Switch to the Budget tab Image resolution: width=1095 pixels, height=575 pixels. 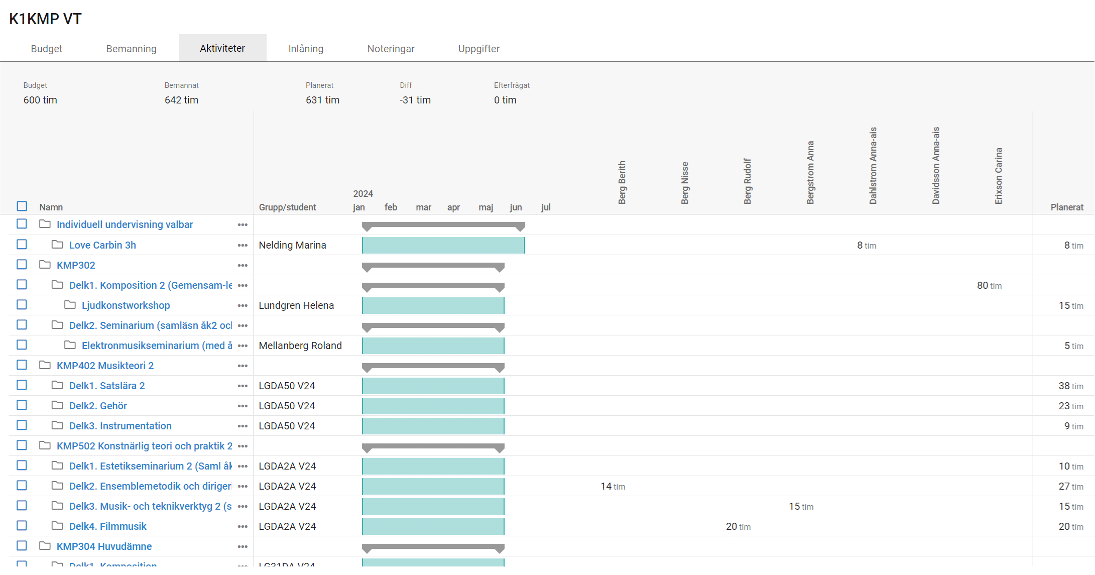coord(47,48)
